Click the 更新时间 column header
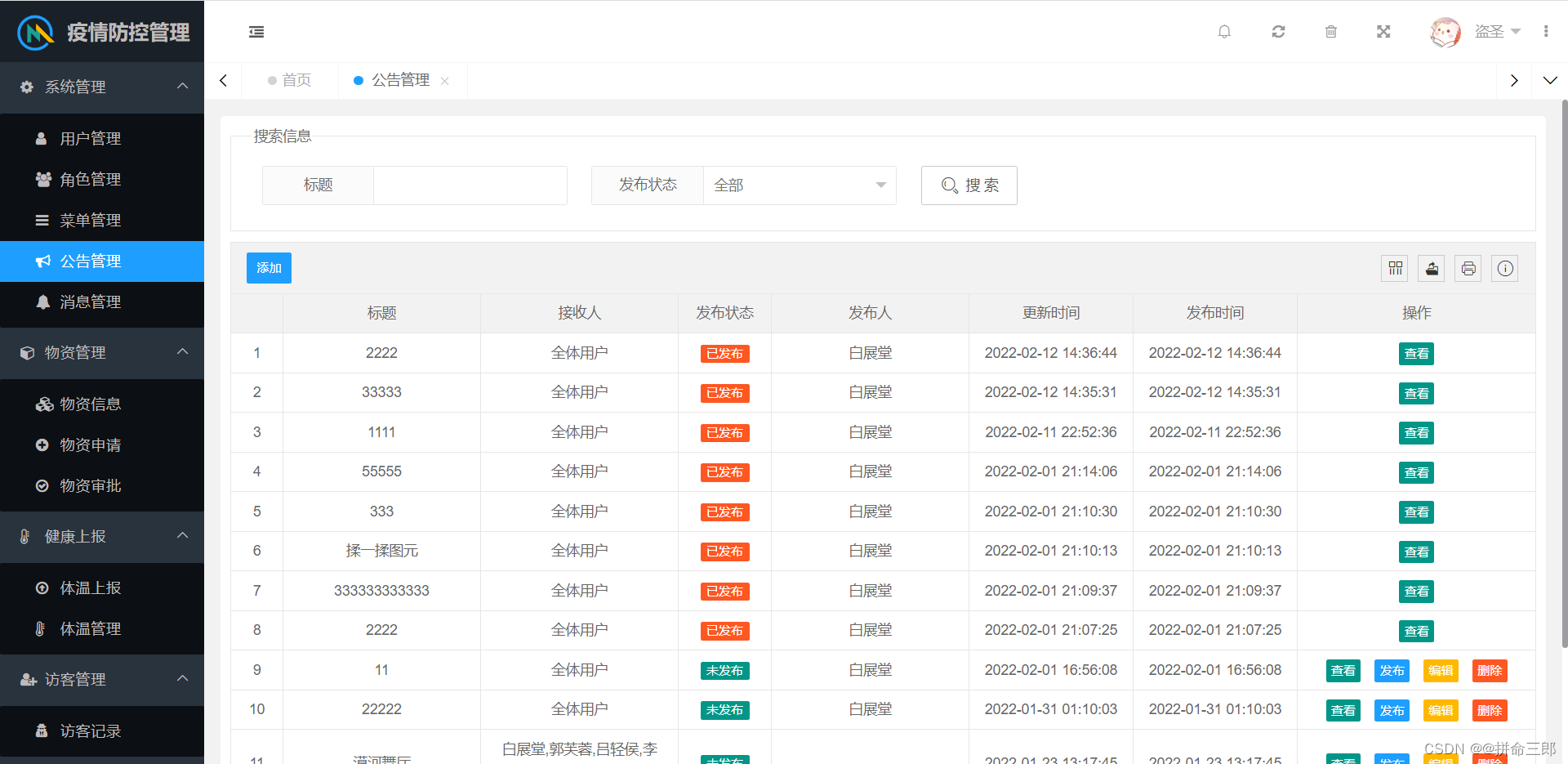This screenshot has width=1568, height=764. [x=1051, y=313]
